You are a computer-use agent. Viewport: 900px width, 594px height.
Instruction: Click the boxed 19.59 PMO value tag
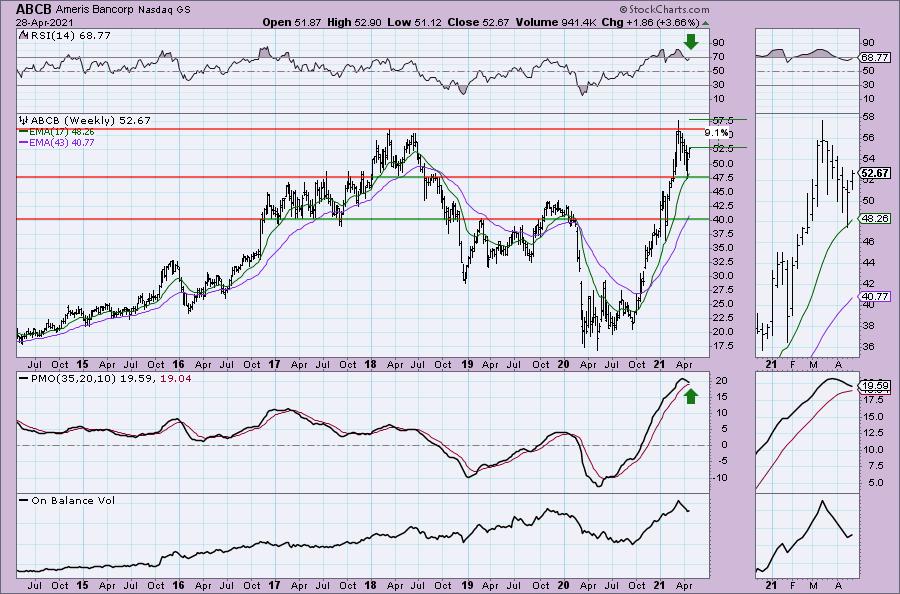pos(875,386)
